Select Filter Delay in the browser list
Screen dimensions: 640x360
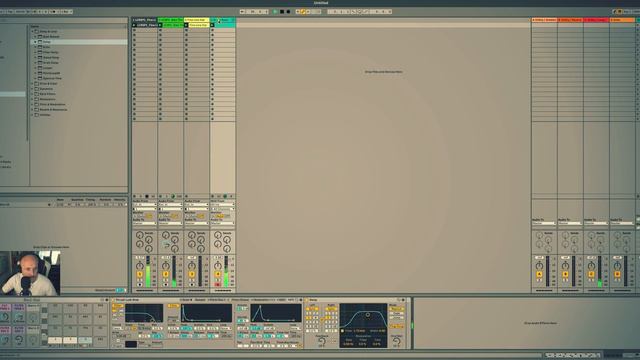[51, 52]
